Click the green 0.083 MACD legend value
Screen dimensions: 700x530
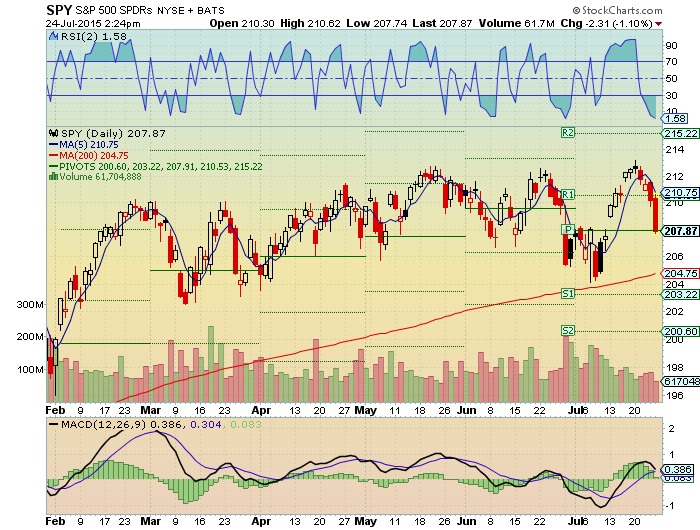[x=246, y=424]
